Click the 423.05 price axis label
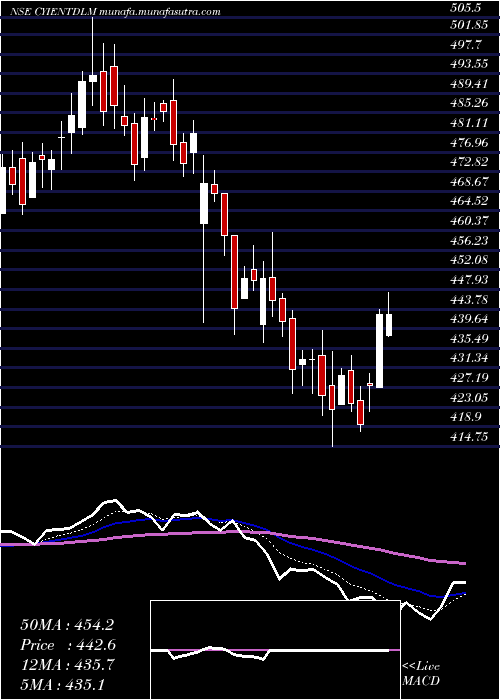The height and width of the screenshot is (700, 500). point(469,398)
